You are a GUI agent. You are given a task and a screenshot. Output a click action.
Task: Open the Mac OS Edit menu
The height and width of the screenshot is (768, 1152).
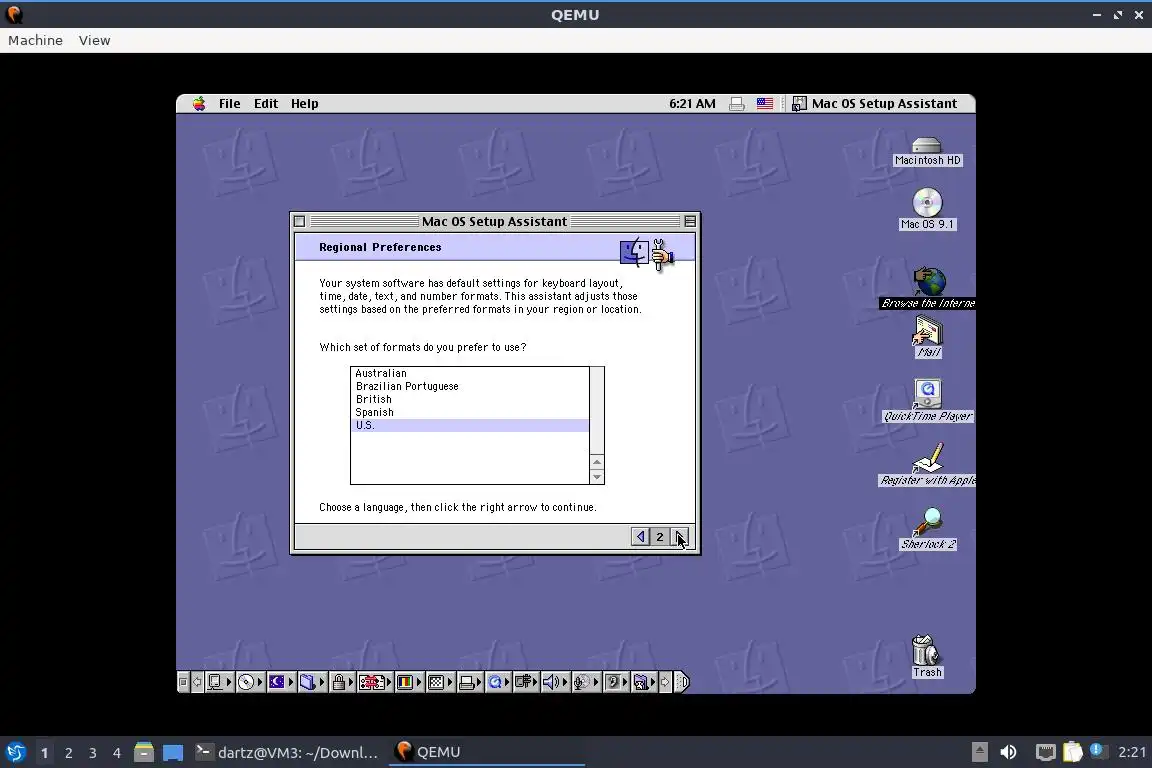tap(266, 104)
